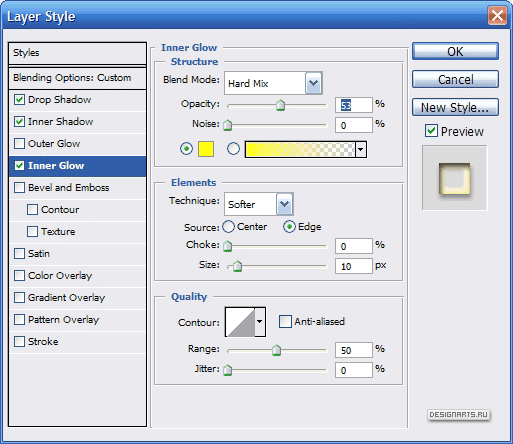Enable the Contour sub-effect checkbox
This screenshot has width=513, height=444.
[x=32, y=209]
